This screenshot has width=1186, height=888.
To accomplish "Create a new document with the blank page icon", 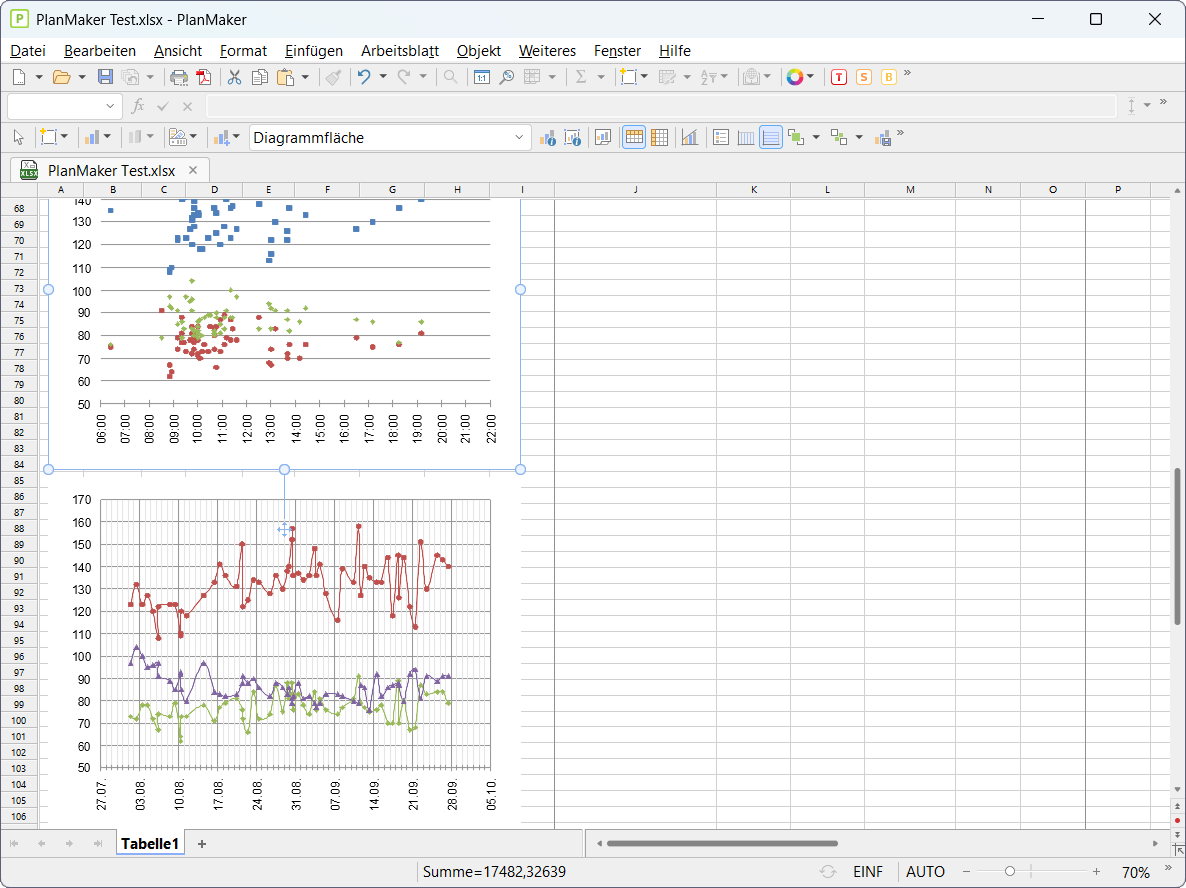I will point(20,77).
